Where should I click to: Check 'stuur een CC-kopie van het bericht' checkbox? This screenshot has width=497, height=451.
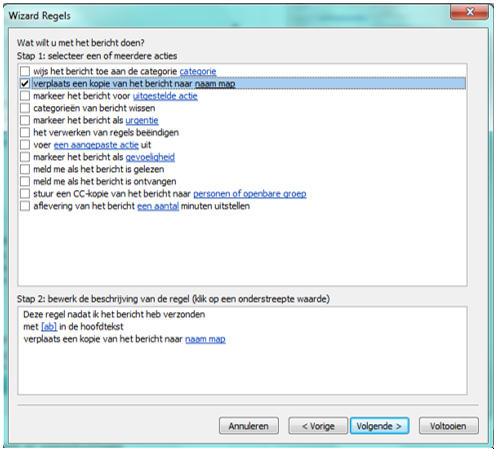(x=25, y=194)
